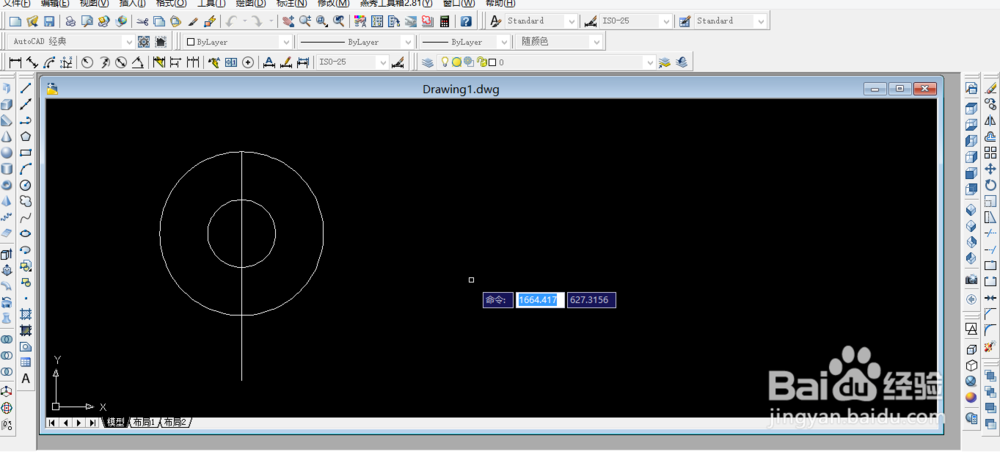Select the Cylinder solid tool

(7, 169)
